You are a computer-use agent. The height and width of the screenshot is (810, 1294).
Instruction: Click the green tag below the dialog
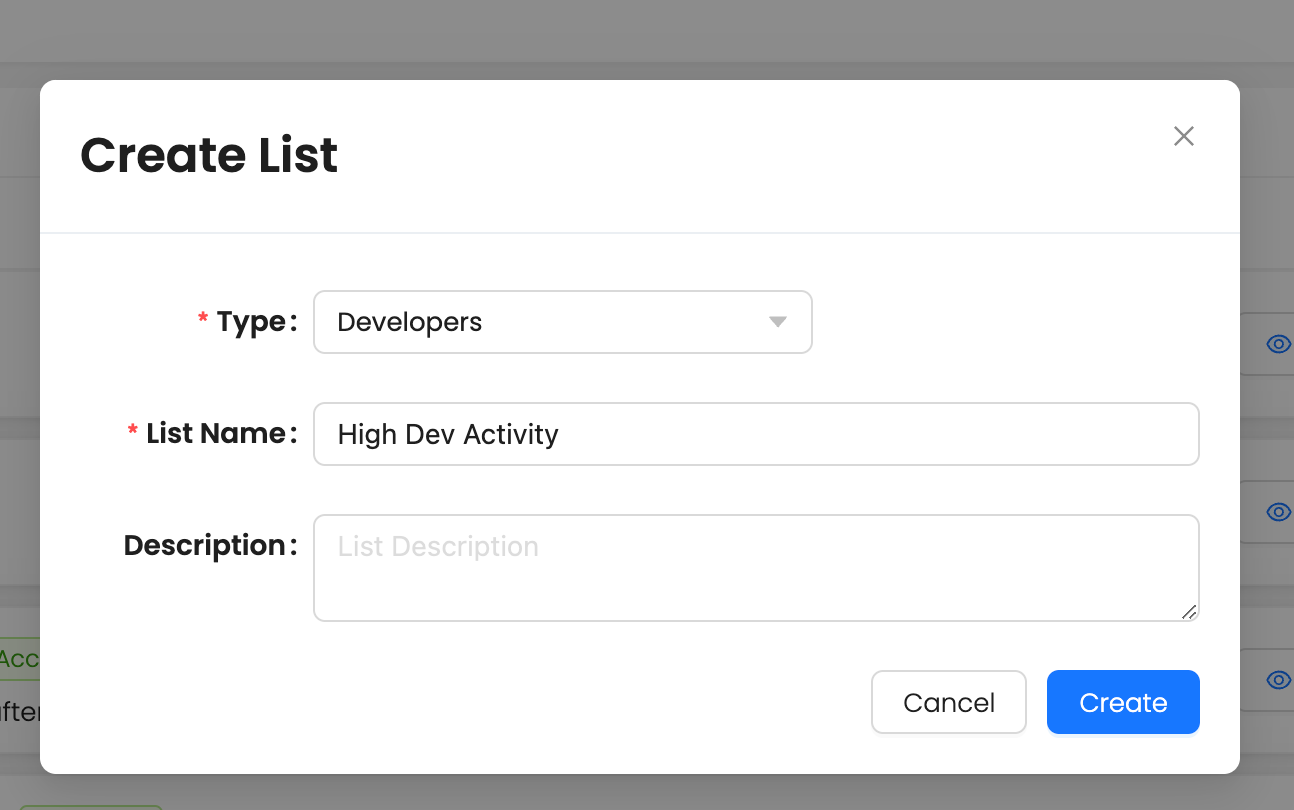[90, 806]
